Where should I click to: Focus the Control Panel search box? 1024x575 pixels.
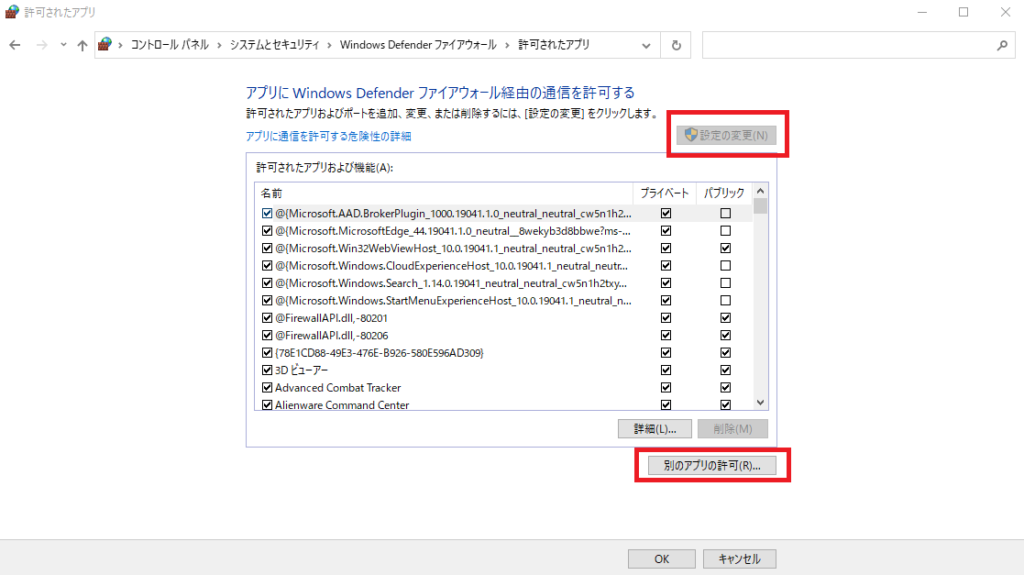858,45
